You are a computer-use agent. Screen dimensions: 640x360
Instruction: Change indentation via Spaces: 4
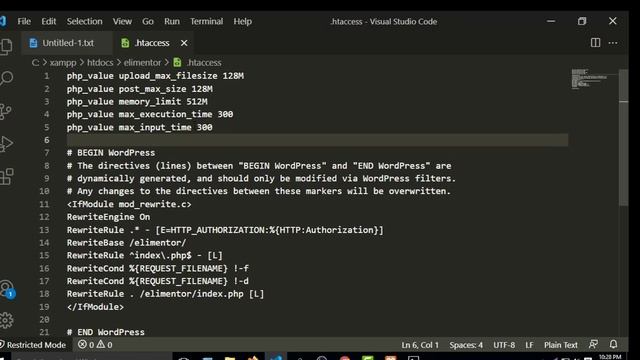click(466, 345)
